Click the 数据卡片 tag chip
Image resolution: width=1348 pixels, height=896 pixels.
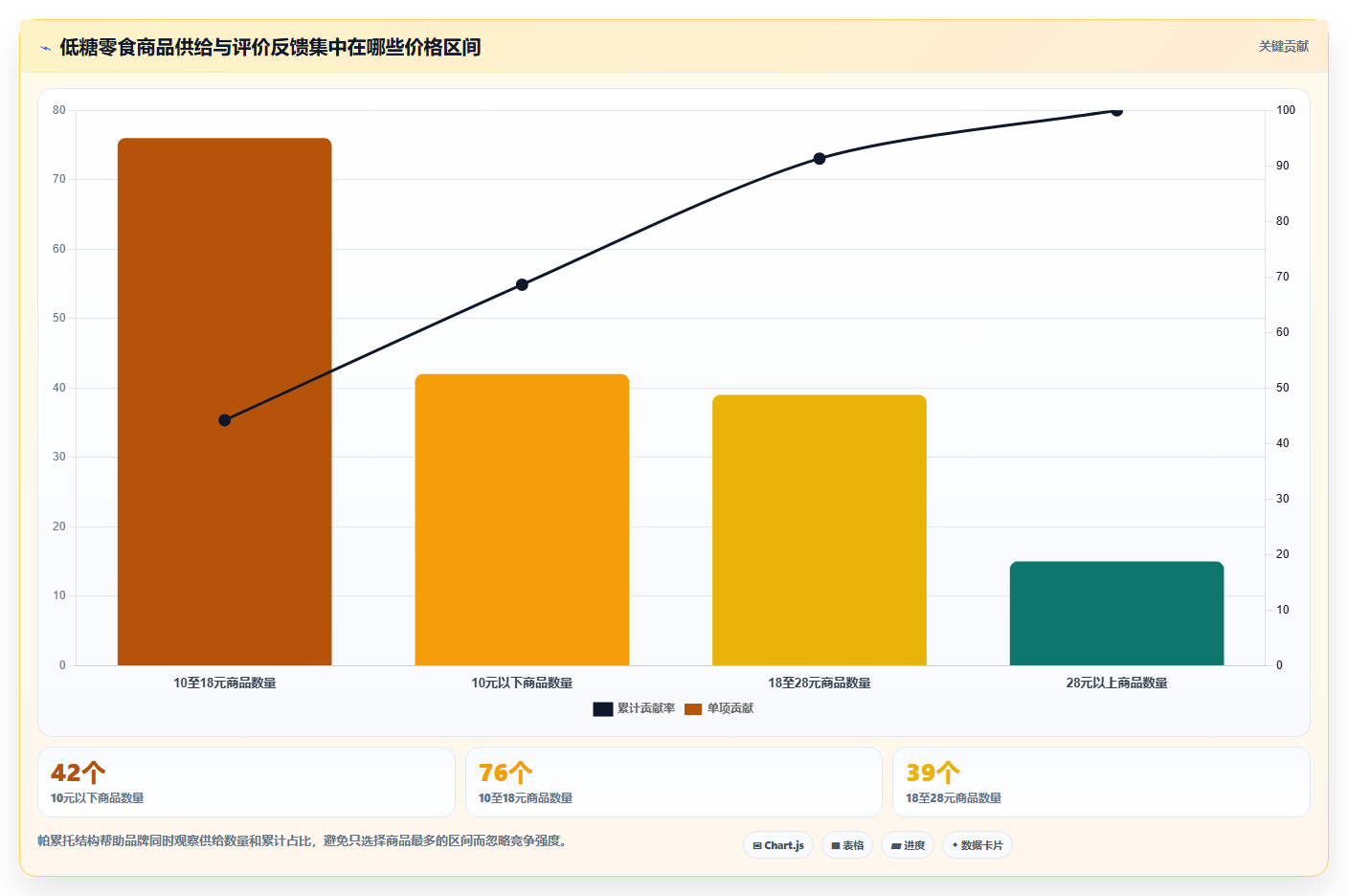coord(977,845)
